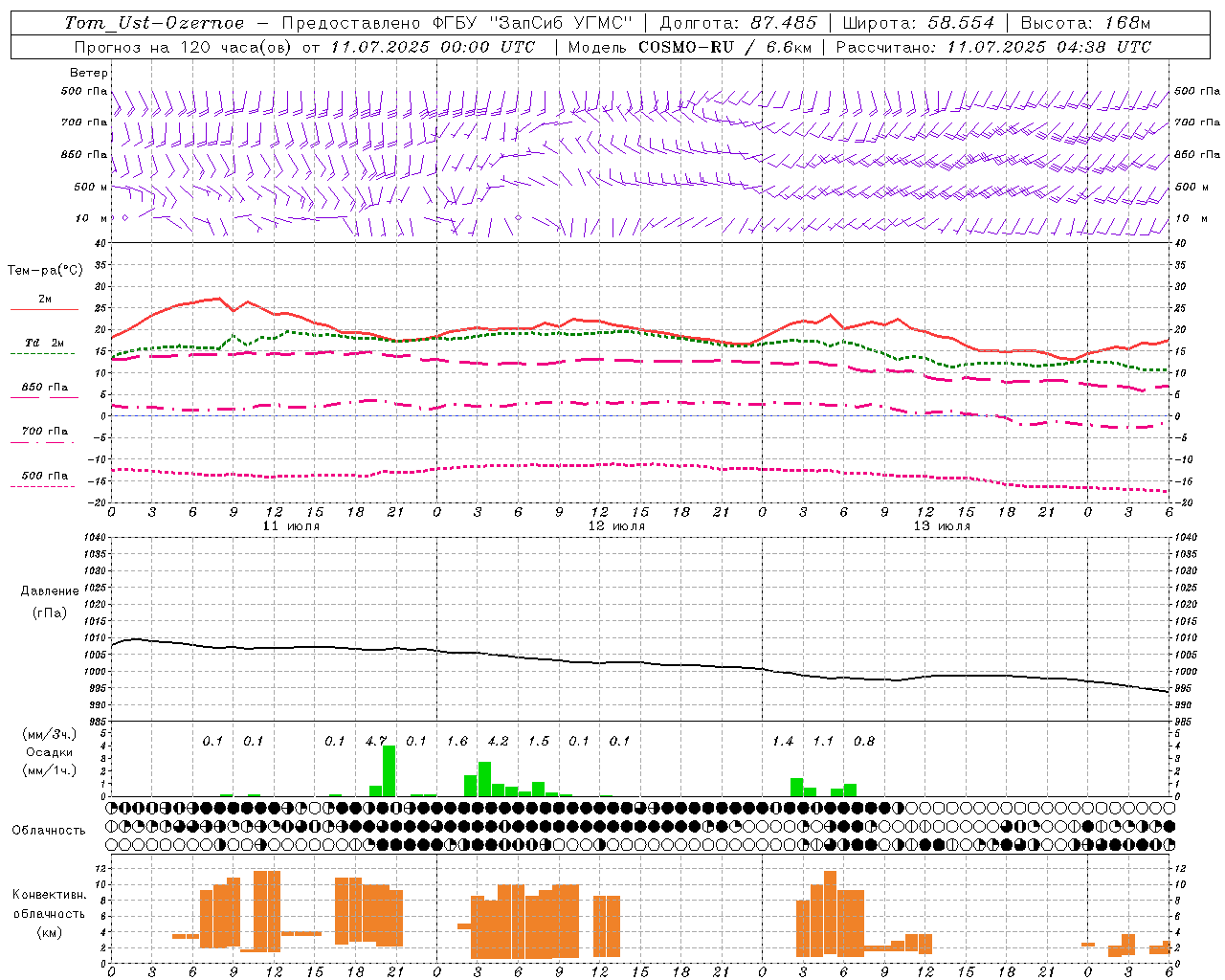Click the 4.7 three-hour precipitation value
This screenshot has width=1225, height=980.
tap(376, 741)
